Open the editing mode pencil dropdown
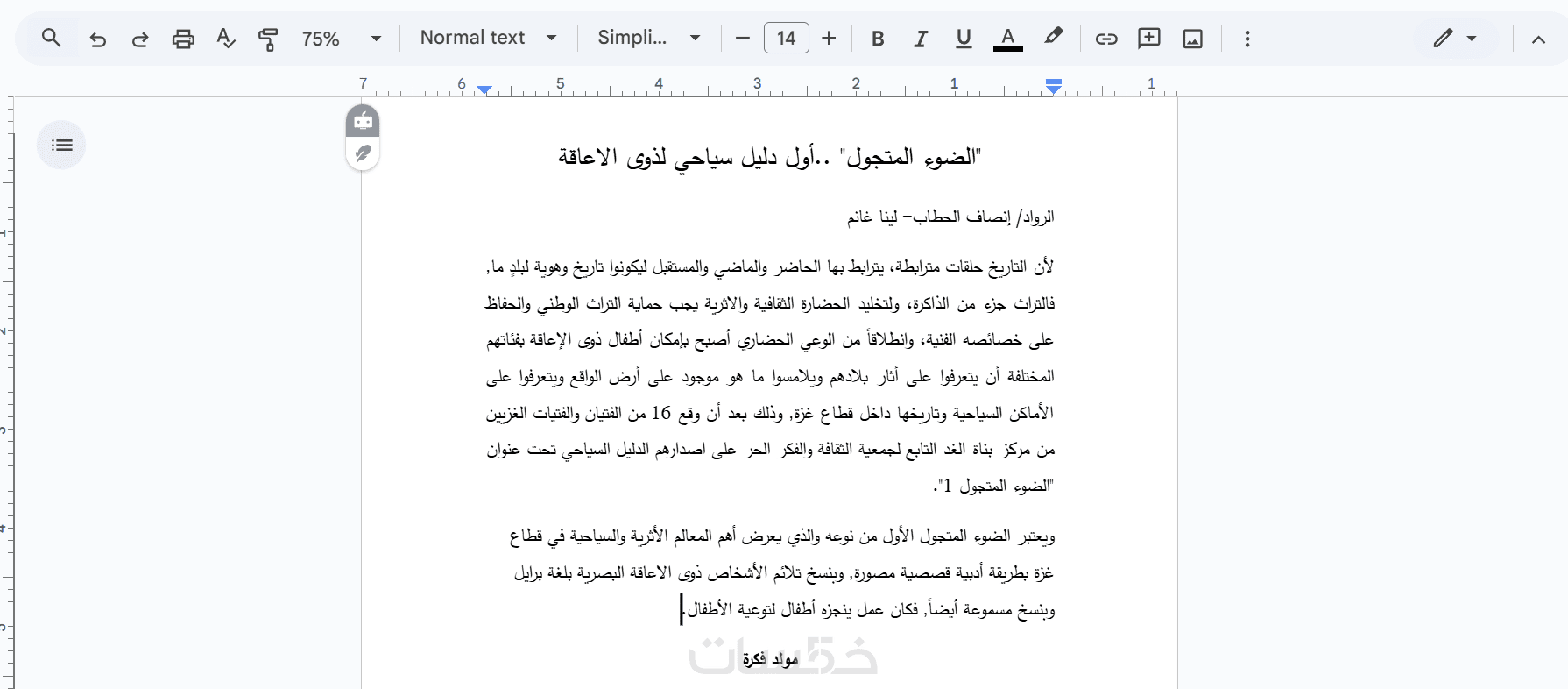 click(1455, 39)
